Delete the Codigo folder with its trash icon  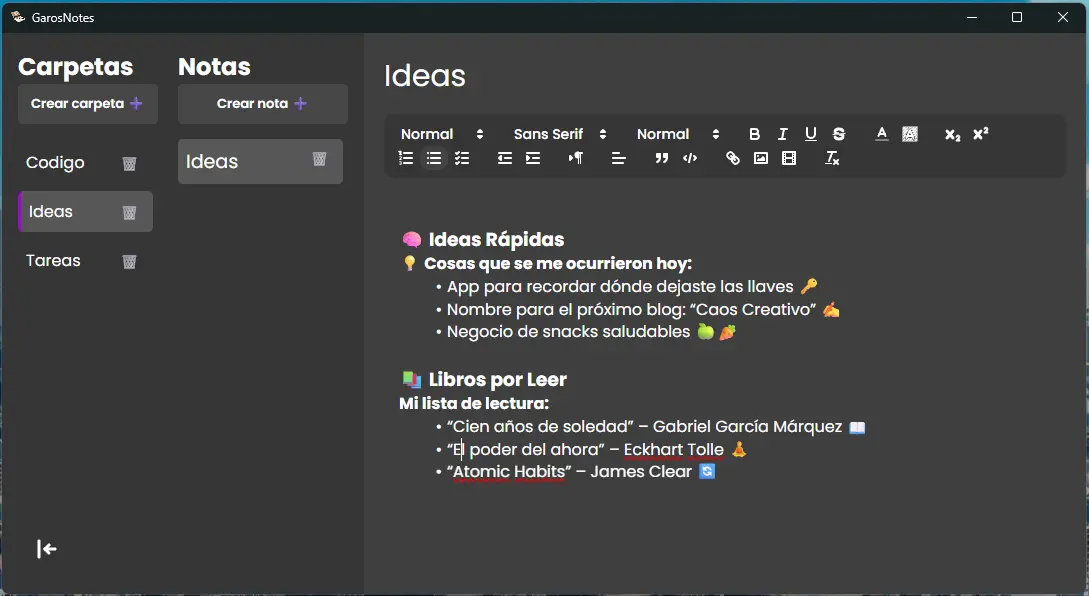coord(129,164)
